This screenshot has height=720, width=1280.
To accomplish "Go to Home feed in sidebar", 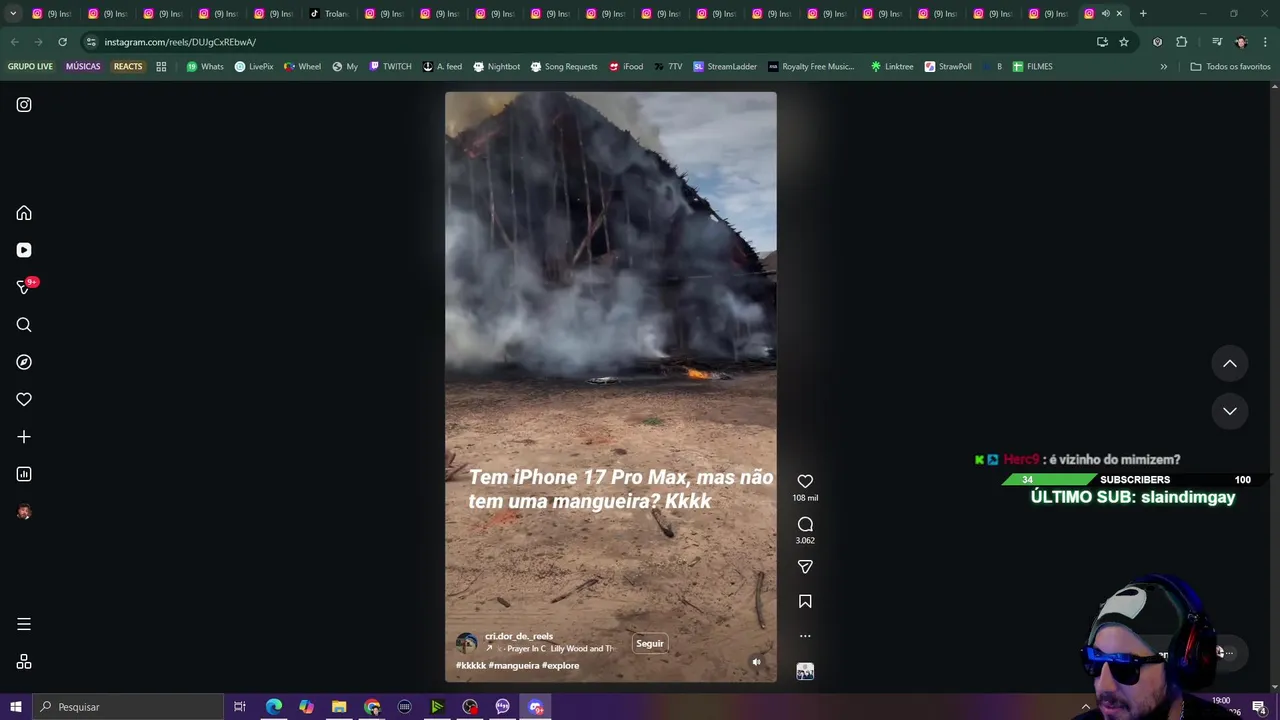I will click(24, 213).
